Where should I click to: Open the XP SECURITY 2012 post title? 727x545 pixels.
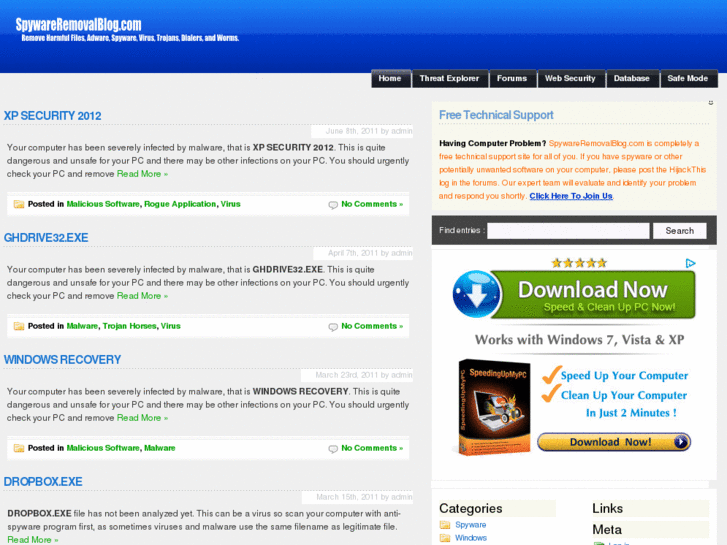coord(52,116)
